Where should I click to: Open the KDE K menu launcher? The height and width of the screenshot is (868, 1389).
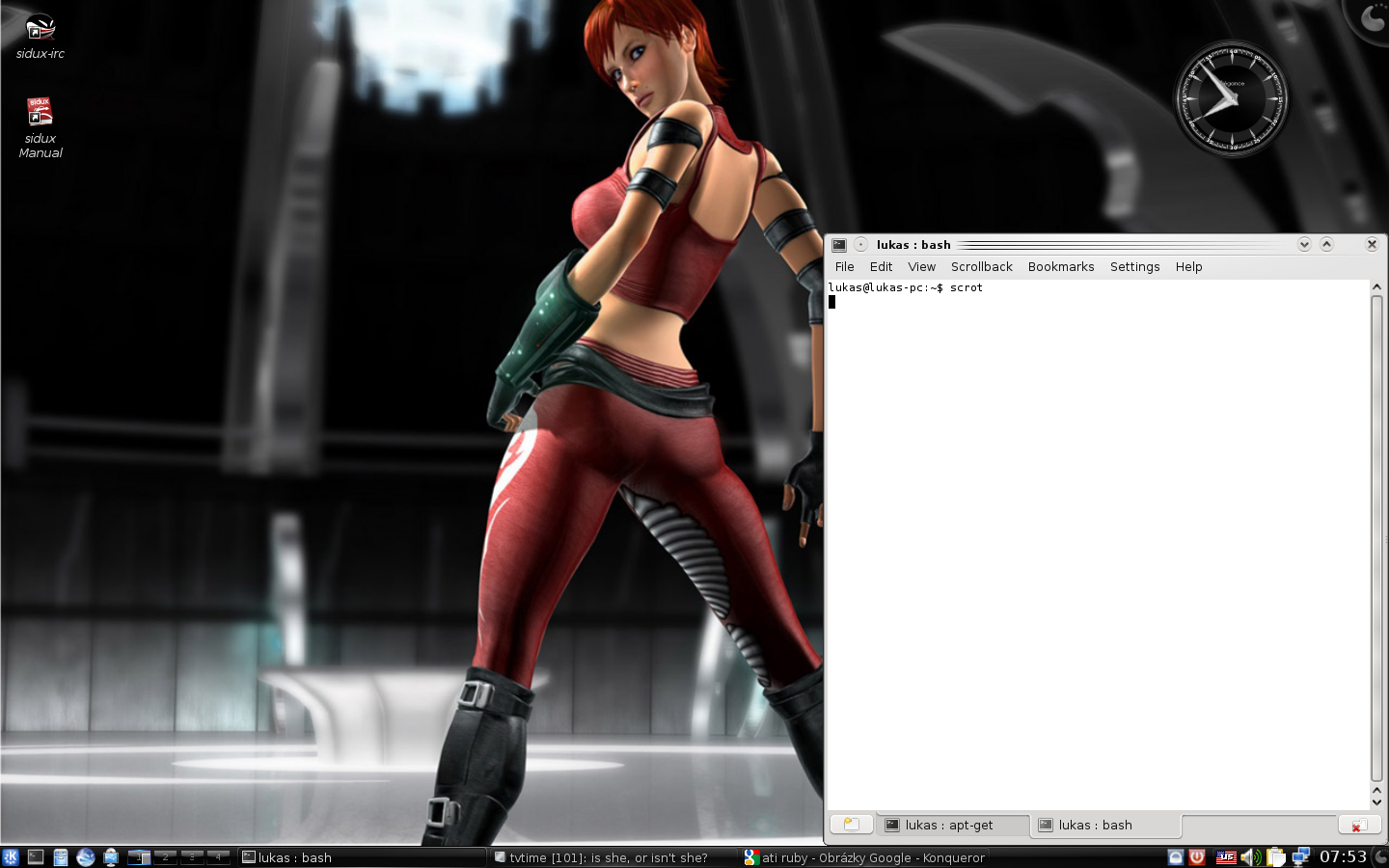click(x=11, y=856)
